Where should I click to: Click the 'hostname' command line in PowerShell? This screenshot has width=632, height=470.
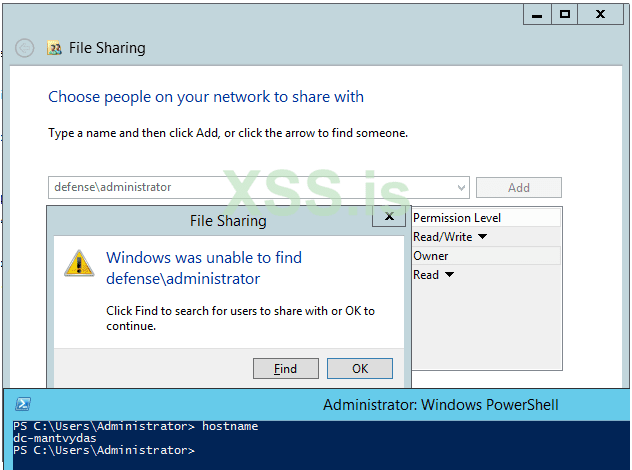click(x=135, y=426)
